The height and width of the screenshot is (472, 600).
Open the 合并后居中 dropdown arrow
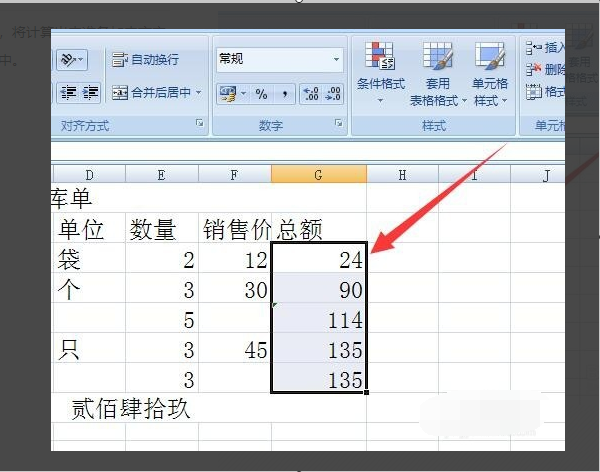pyautogui.click(x=199, y=92)
